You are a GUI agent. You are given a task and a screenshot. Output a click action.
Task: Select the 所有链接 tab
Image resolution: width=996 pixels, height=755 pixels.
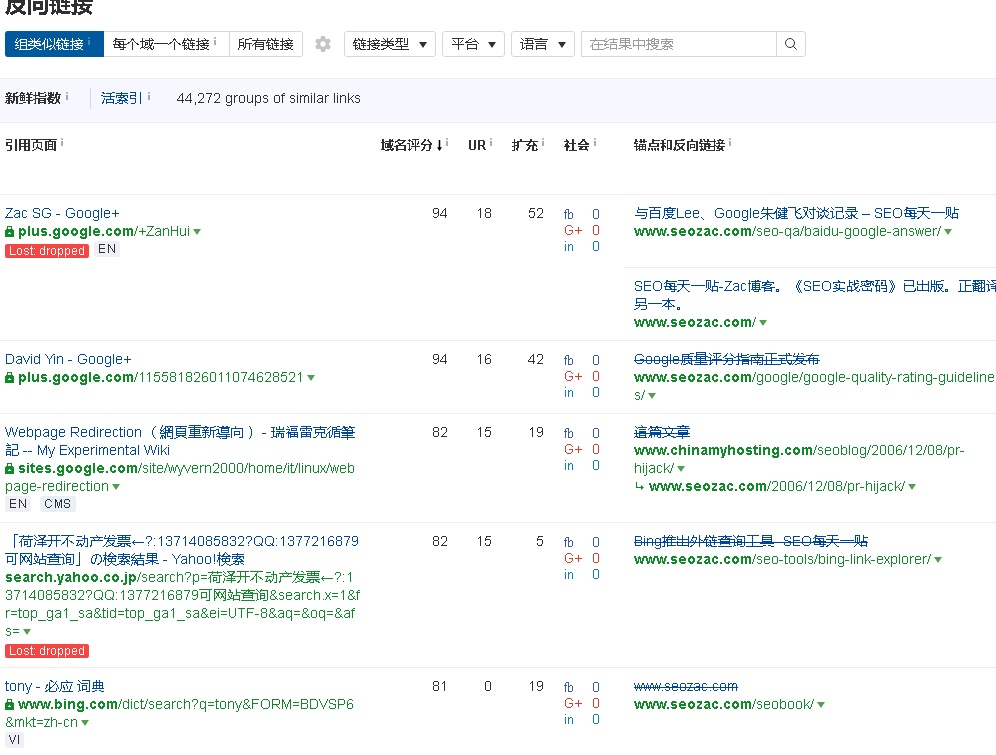(x=266, y=44)
